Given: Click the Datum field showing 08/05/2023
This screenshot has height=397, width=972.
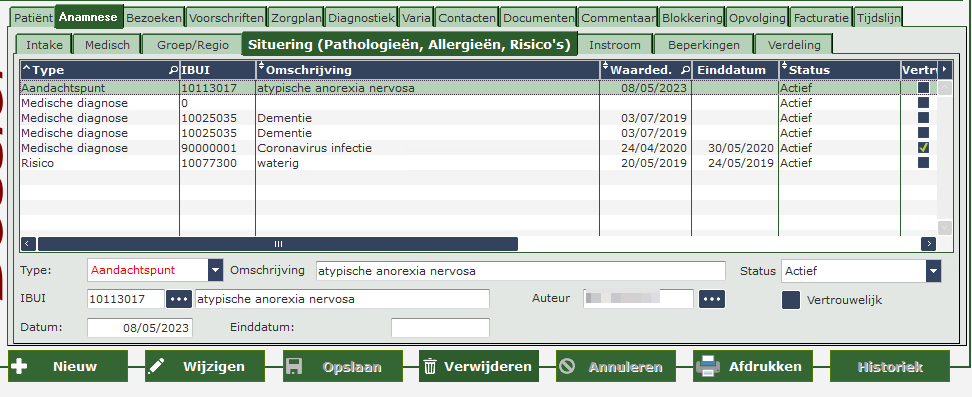Looking at the screenshot, I should pyautogui.click(x=139, y=328).
